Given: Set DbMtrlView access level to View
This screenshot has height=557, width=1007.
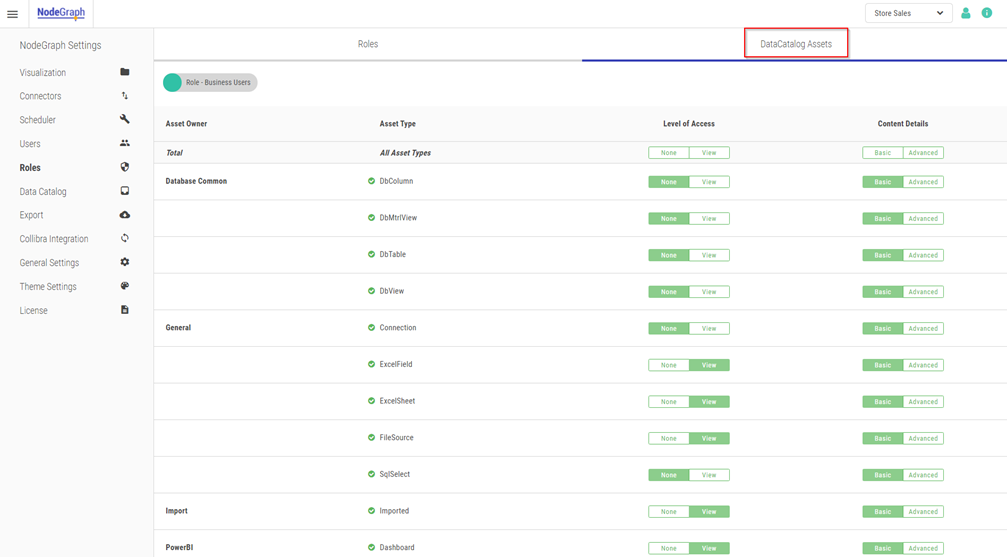Looking at the screenshot, I should (x=709, y=218).
